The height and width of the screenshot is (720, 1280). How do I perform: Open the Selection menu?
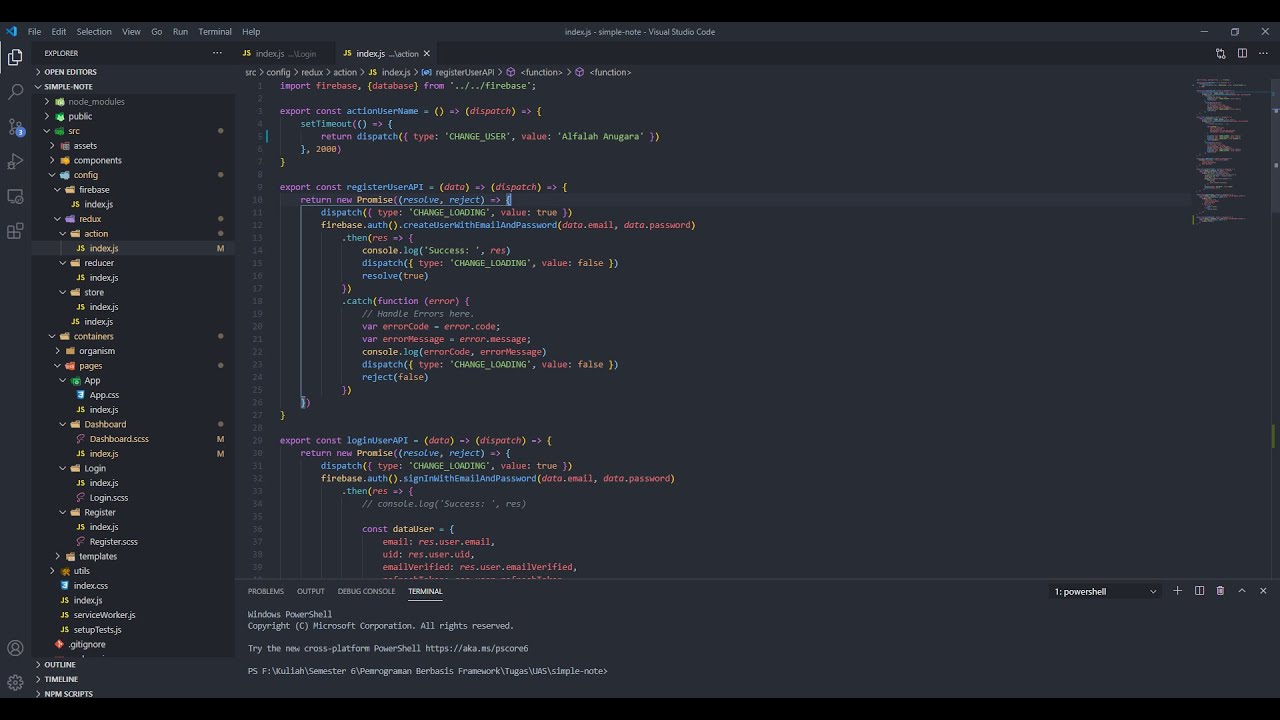[x=94, y=32]
